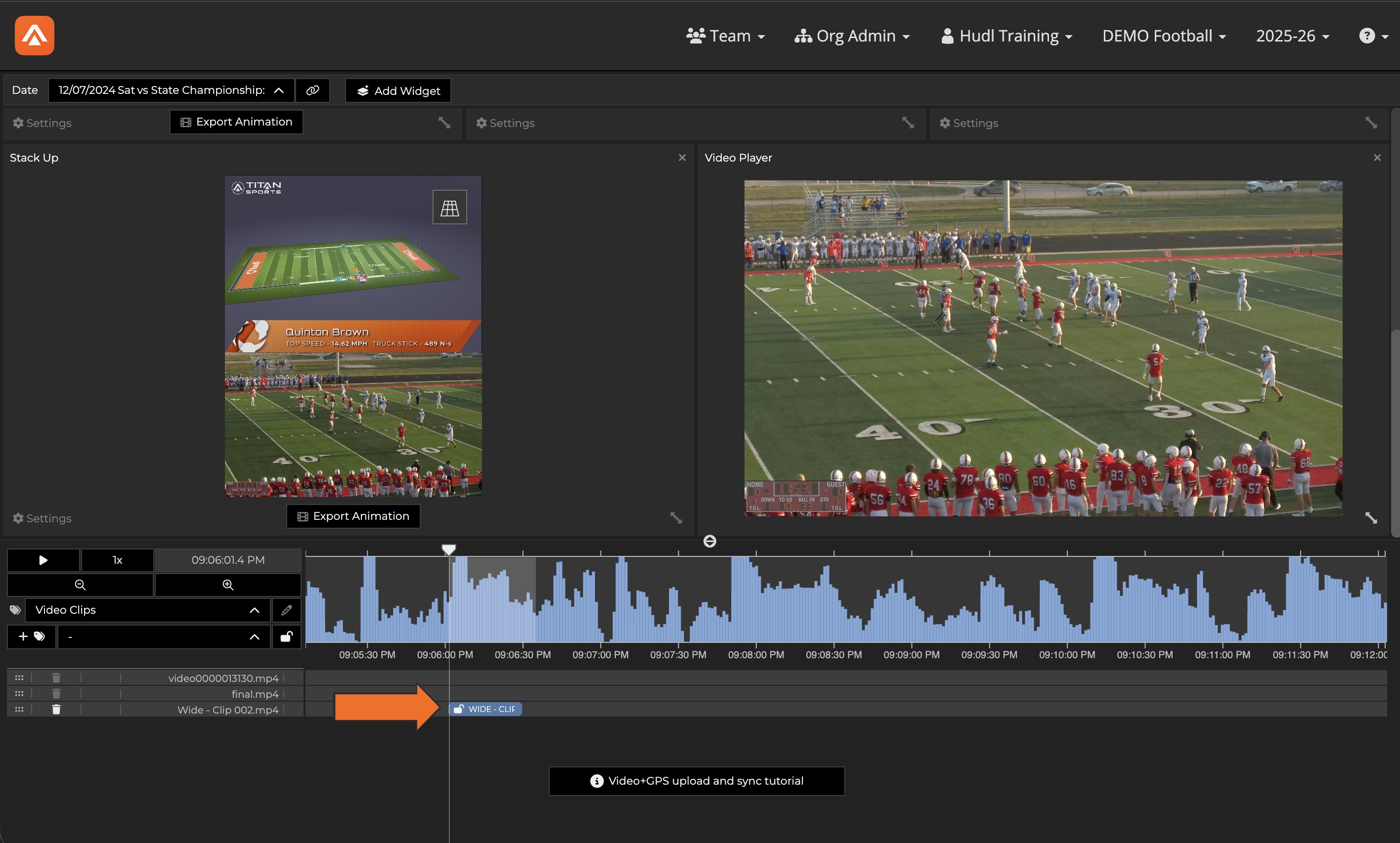Delete the Wide - Clip 002.mp4 track

[56, 710]
